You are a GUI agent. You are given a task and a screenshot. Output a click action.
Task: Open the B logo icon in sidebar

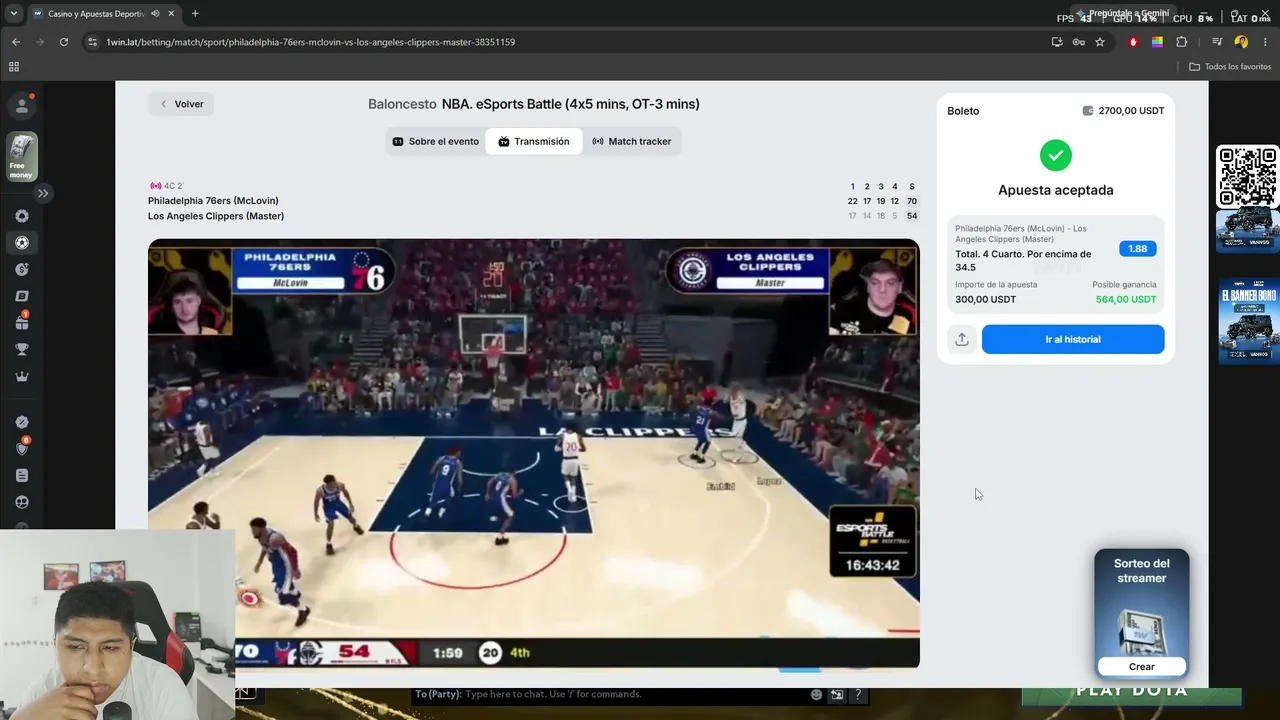tap(22, 296)
